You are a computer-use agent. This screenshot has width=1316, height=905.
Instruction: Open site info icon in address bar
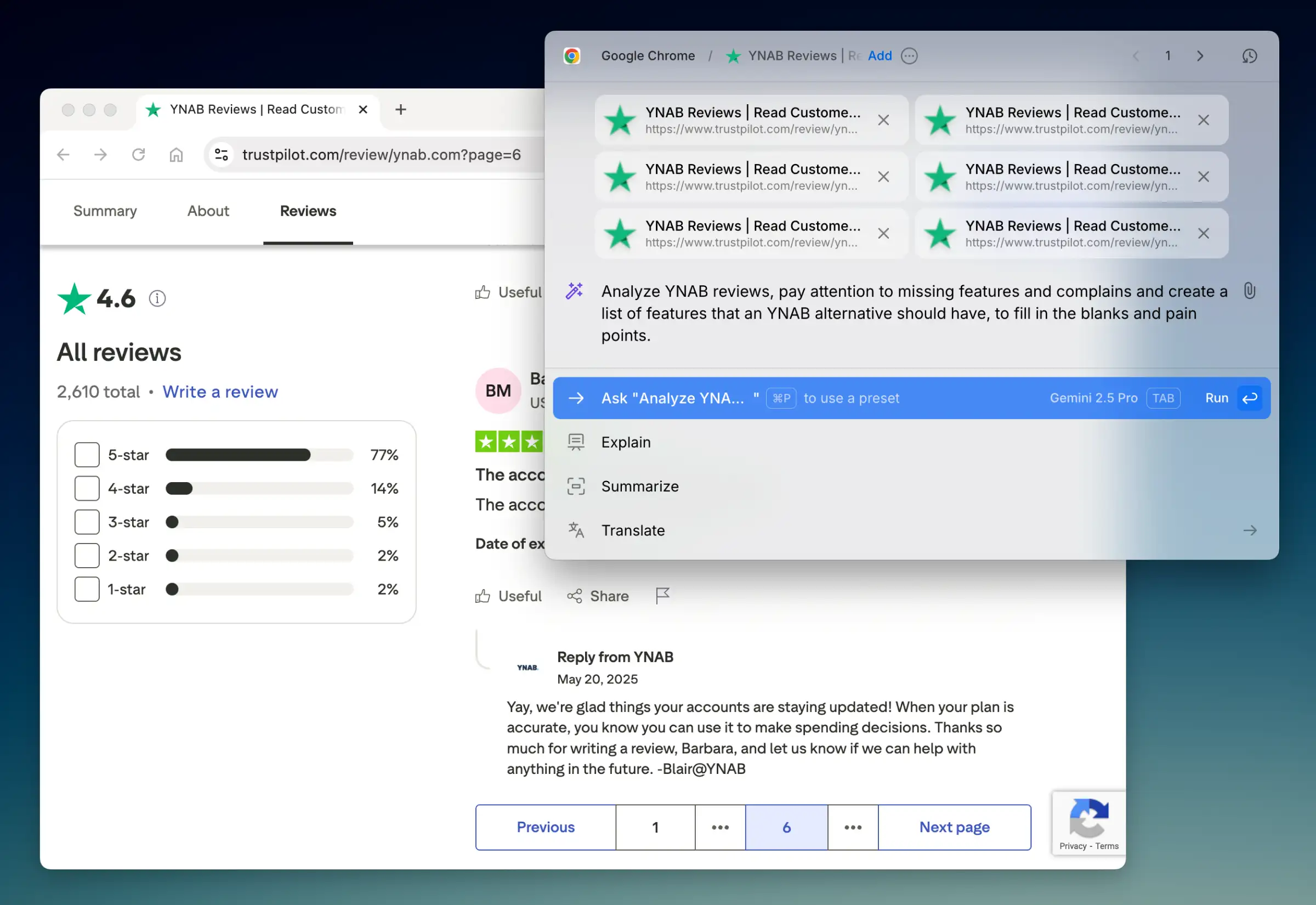(x=221, y=154)
